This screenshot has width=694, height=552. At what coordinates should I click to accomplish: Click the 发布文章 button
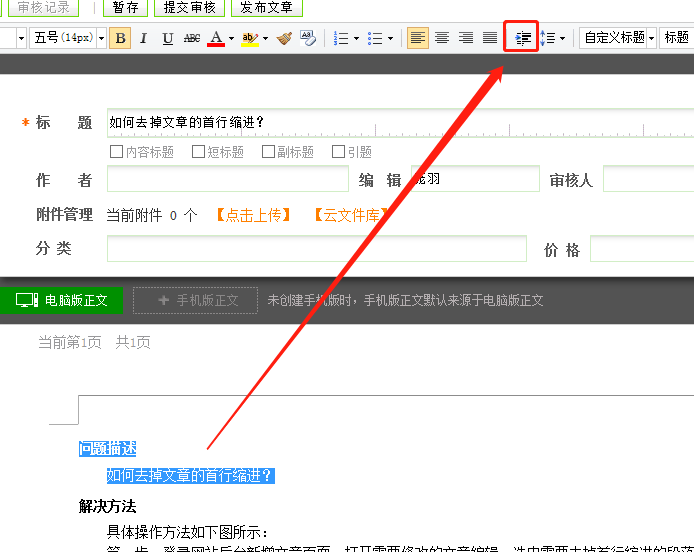pos(267,7)
